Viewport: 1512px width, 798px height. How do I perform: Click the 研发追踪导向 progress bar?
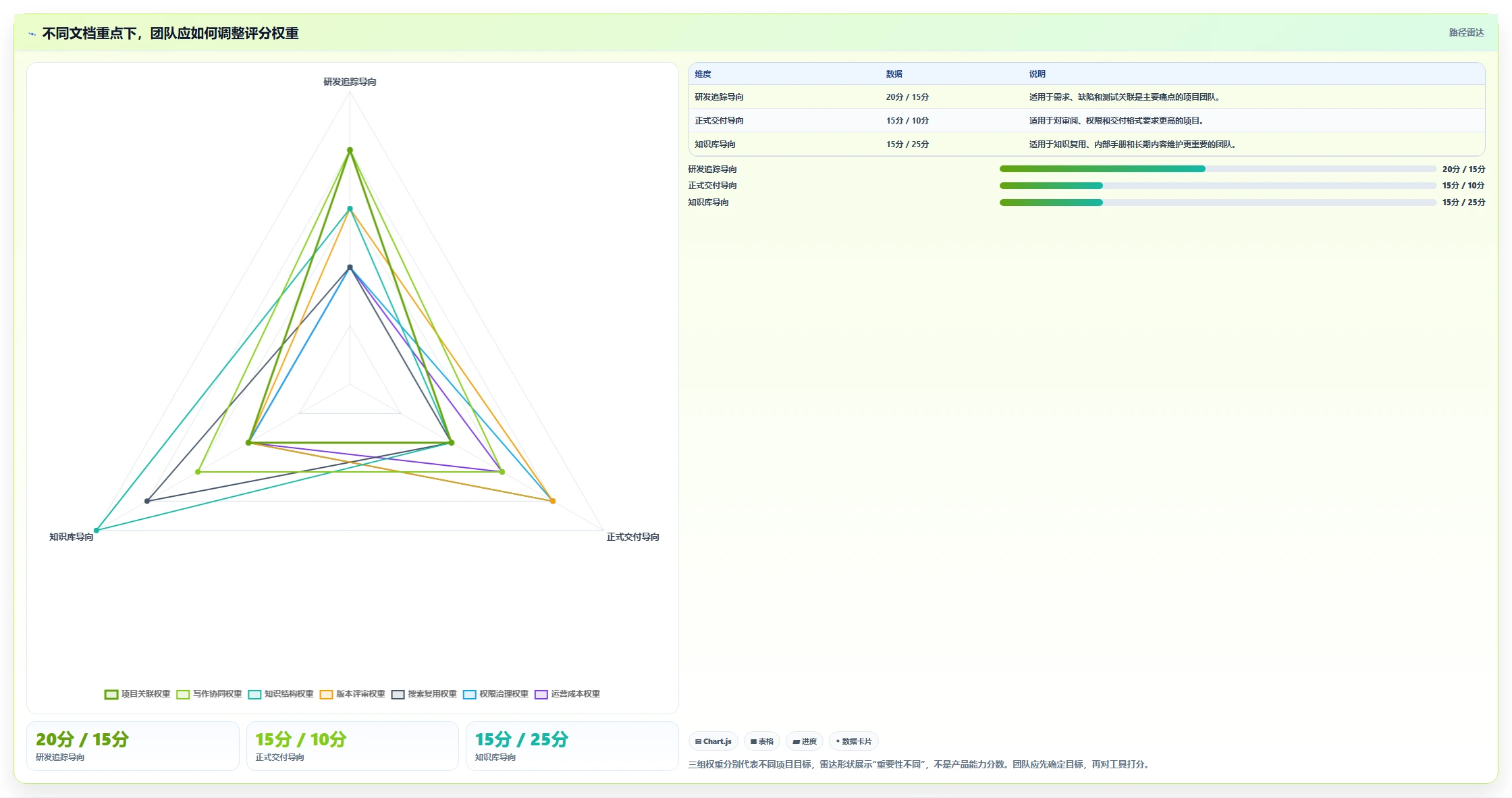tap(1218, 169)
